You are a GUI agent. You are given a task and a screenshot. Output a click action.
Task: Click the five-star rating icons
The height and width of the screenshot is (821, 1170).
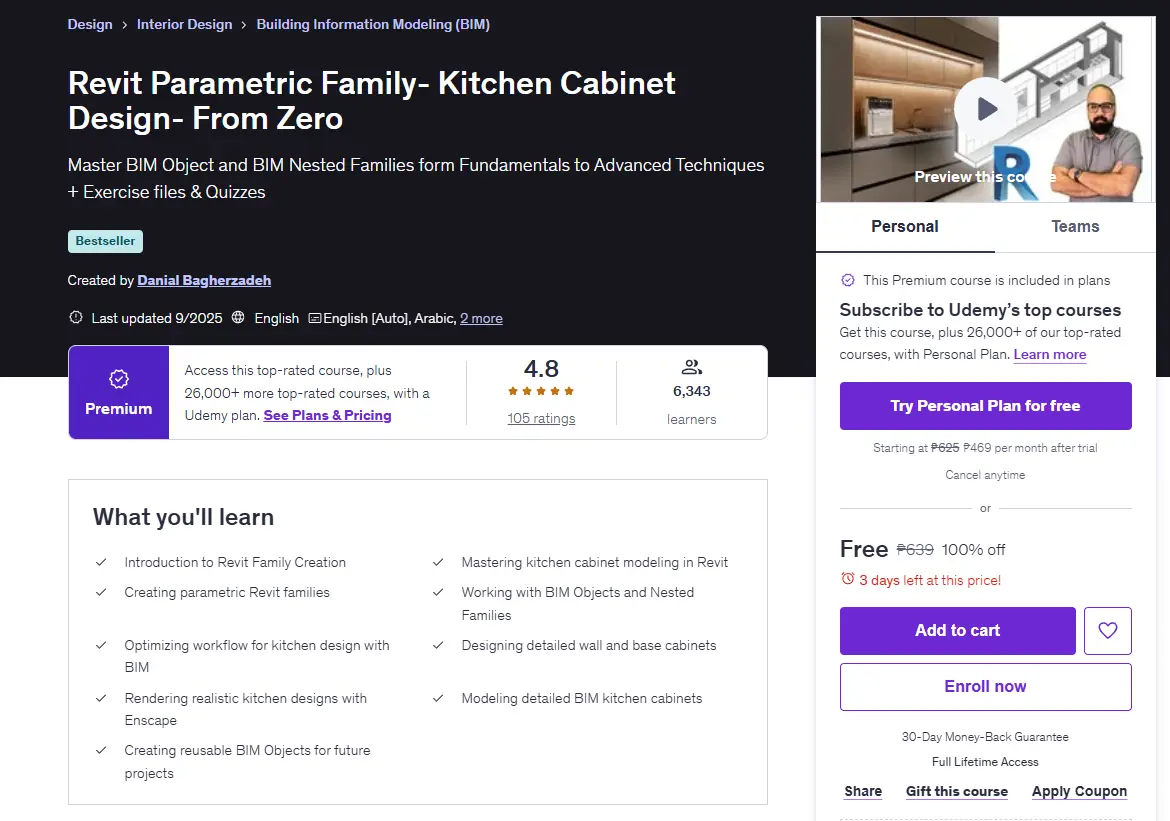click(541, 391)
